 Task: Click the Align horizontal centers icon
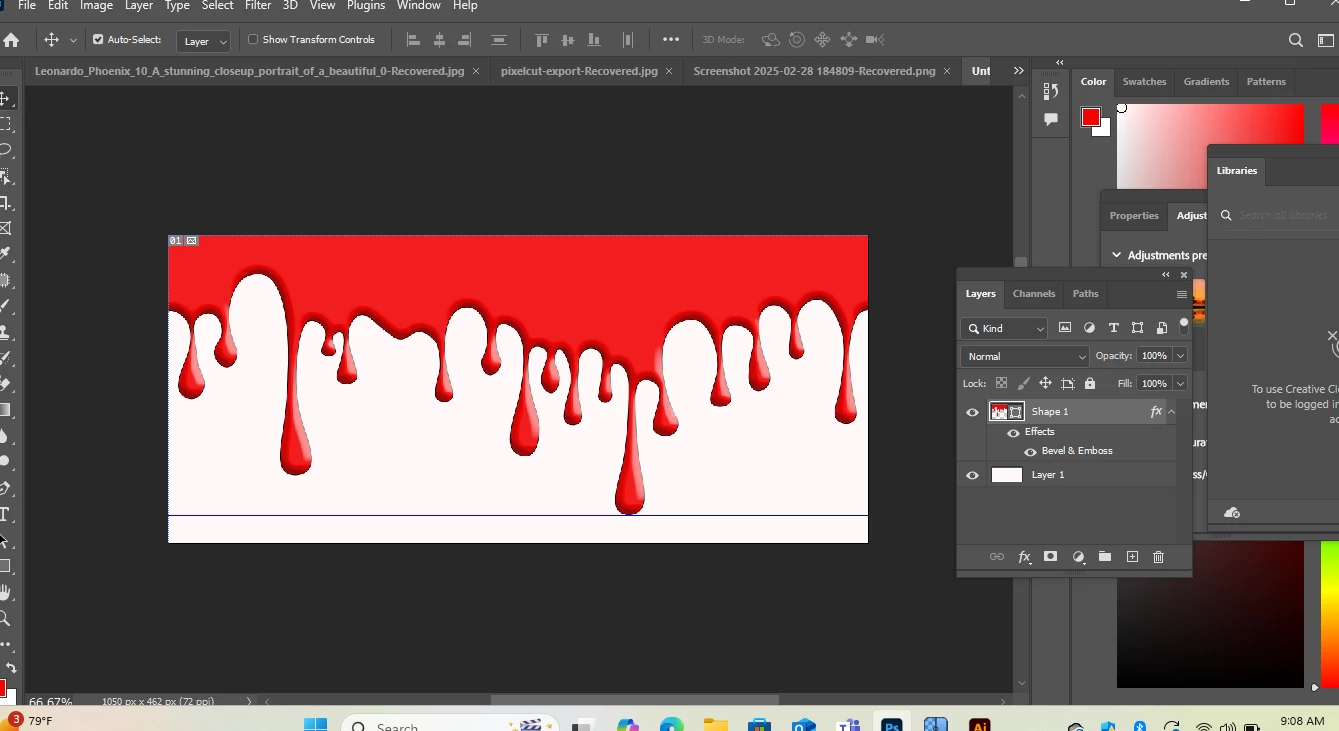coord(439,40)
